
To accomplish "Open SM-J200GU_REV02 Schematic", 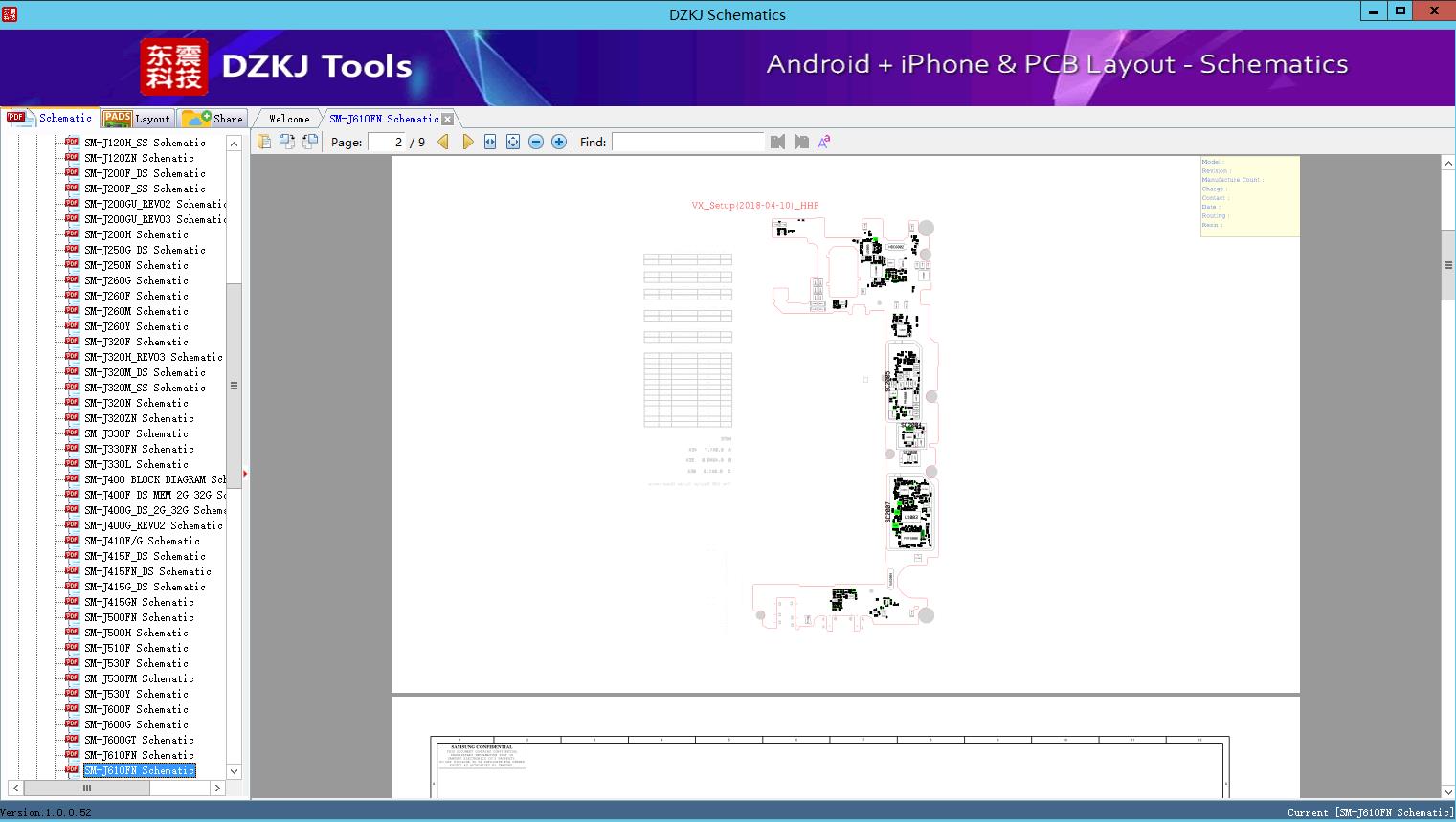I will click(x=155, y=204).
